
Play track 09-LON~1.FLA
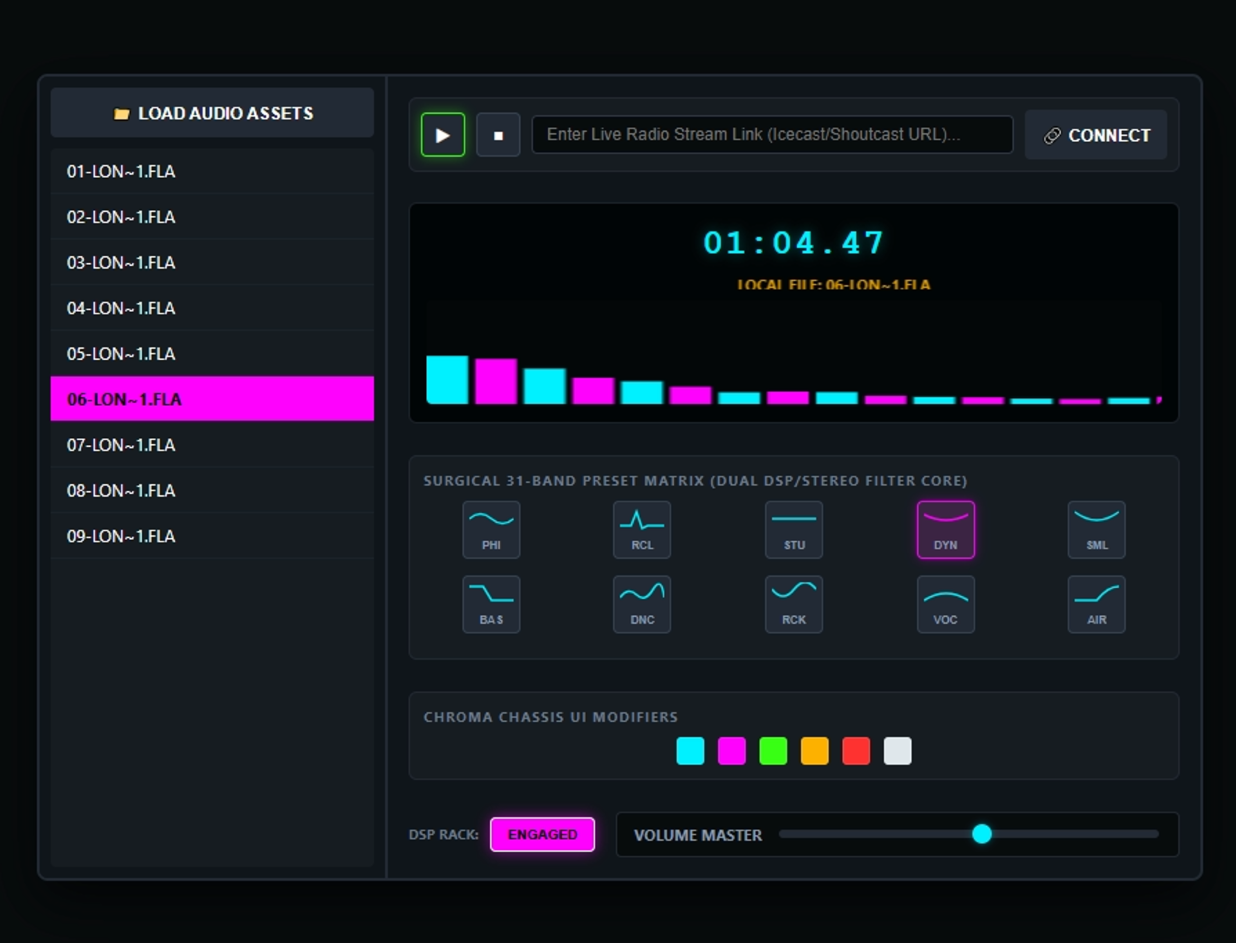coord(212,536)
